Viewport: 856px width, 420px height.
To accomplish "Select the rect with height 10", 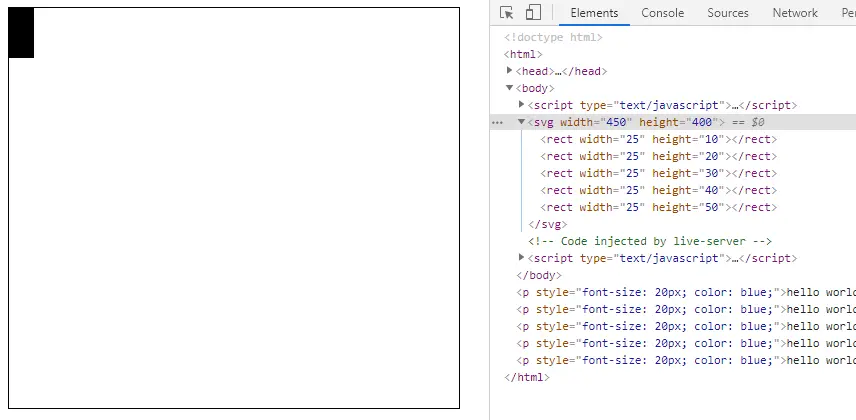I will (658, 139).
